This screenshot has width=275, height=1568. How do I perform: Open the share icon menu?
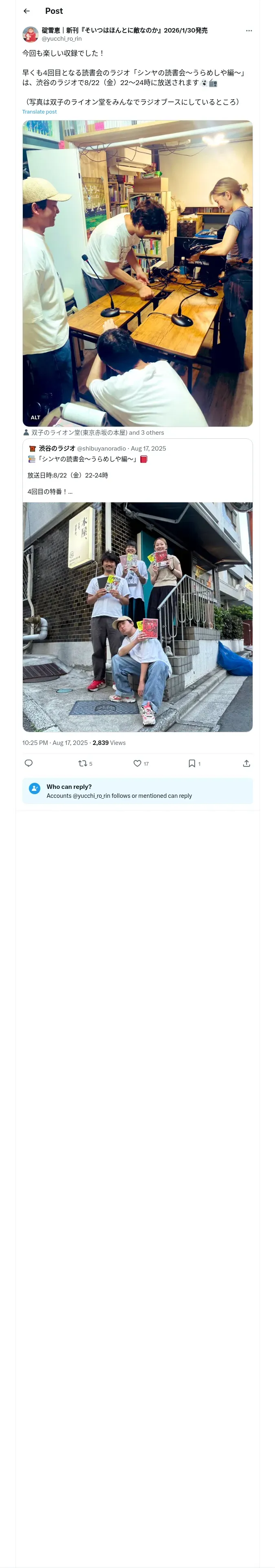point(246,763)
